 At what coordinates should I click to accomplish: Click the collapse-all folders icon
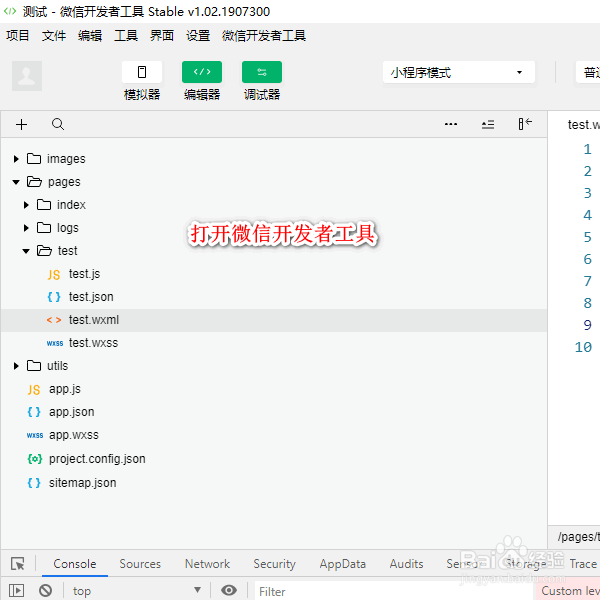click(488, 124)
